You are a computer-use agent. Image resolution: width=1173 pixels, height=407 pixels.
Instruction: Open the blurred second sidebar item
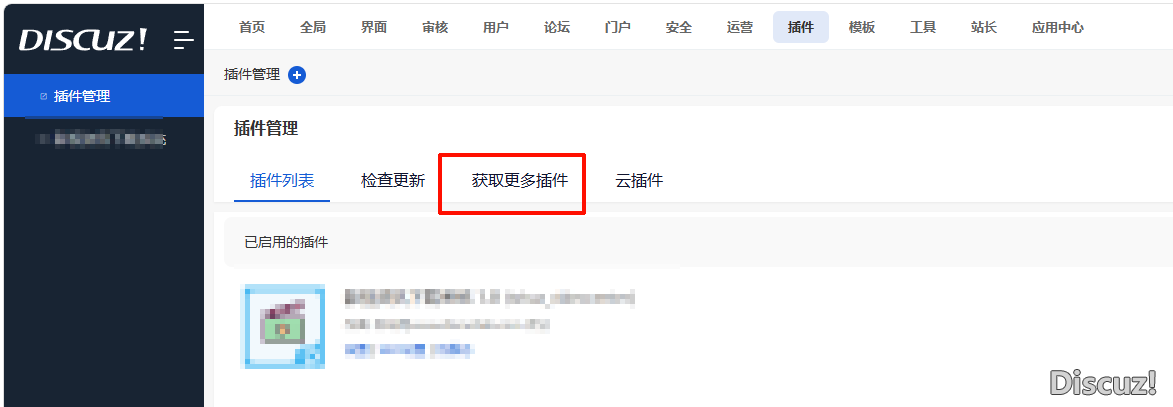104,139
